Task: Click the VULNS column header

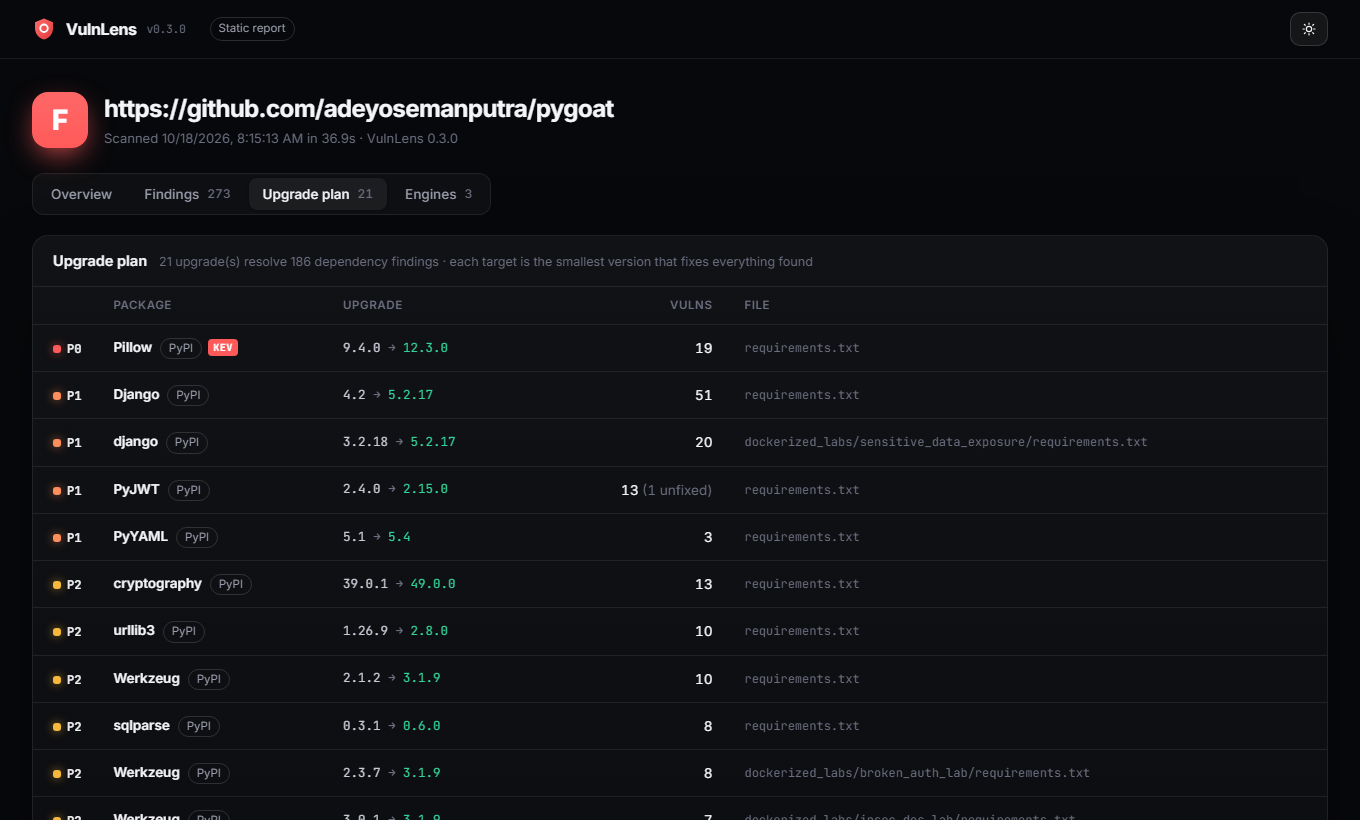Action: (x=691, y=305)
